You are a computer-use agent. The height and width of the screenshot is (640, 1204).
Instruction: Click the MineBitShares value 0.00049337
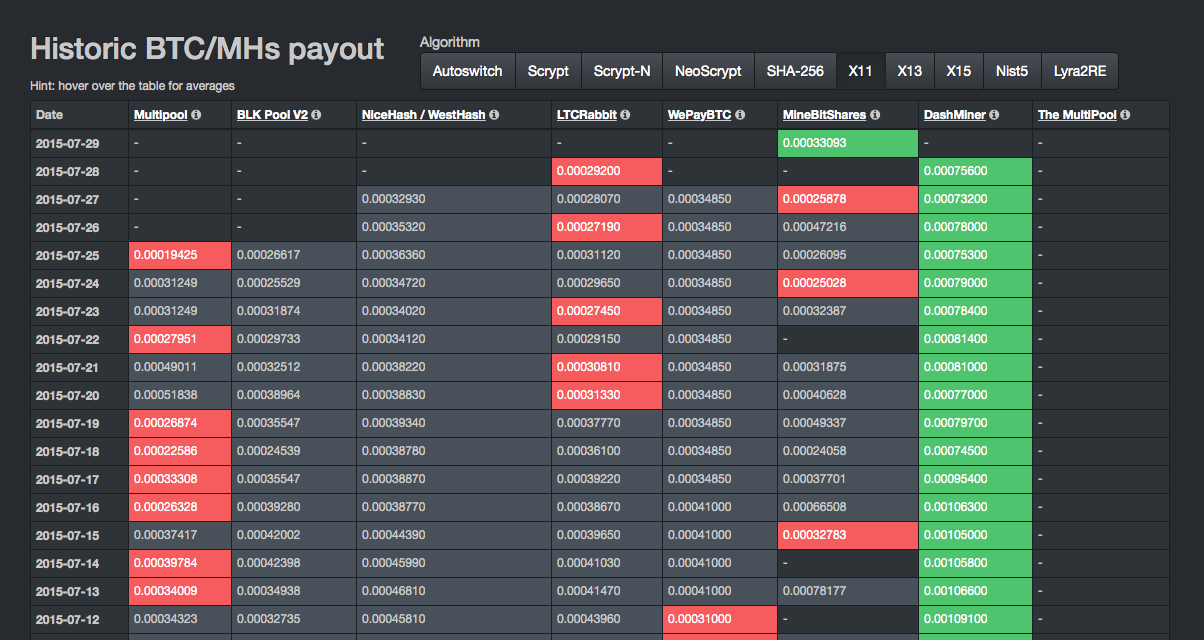pyautogui.click(x=848, y=423)
